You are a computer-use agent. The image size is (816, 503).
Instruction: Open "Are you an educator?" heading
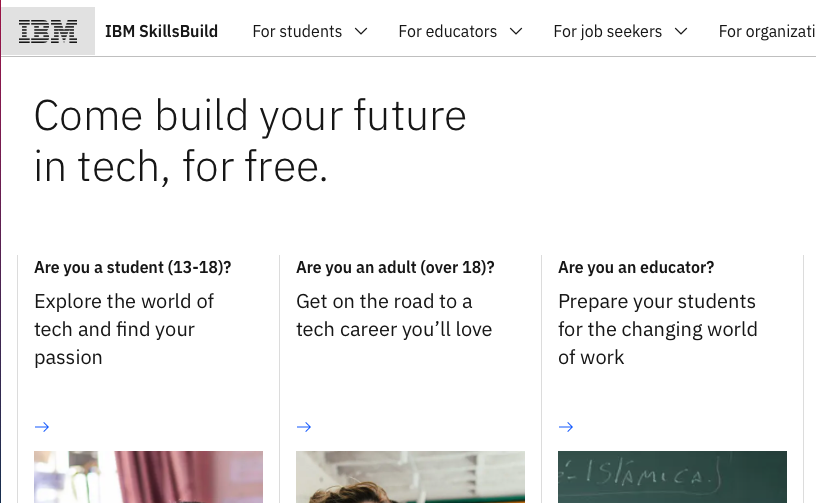pyautogui.click(x=636, y=268)
